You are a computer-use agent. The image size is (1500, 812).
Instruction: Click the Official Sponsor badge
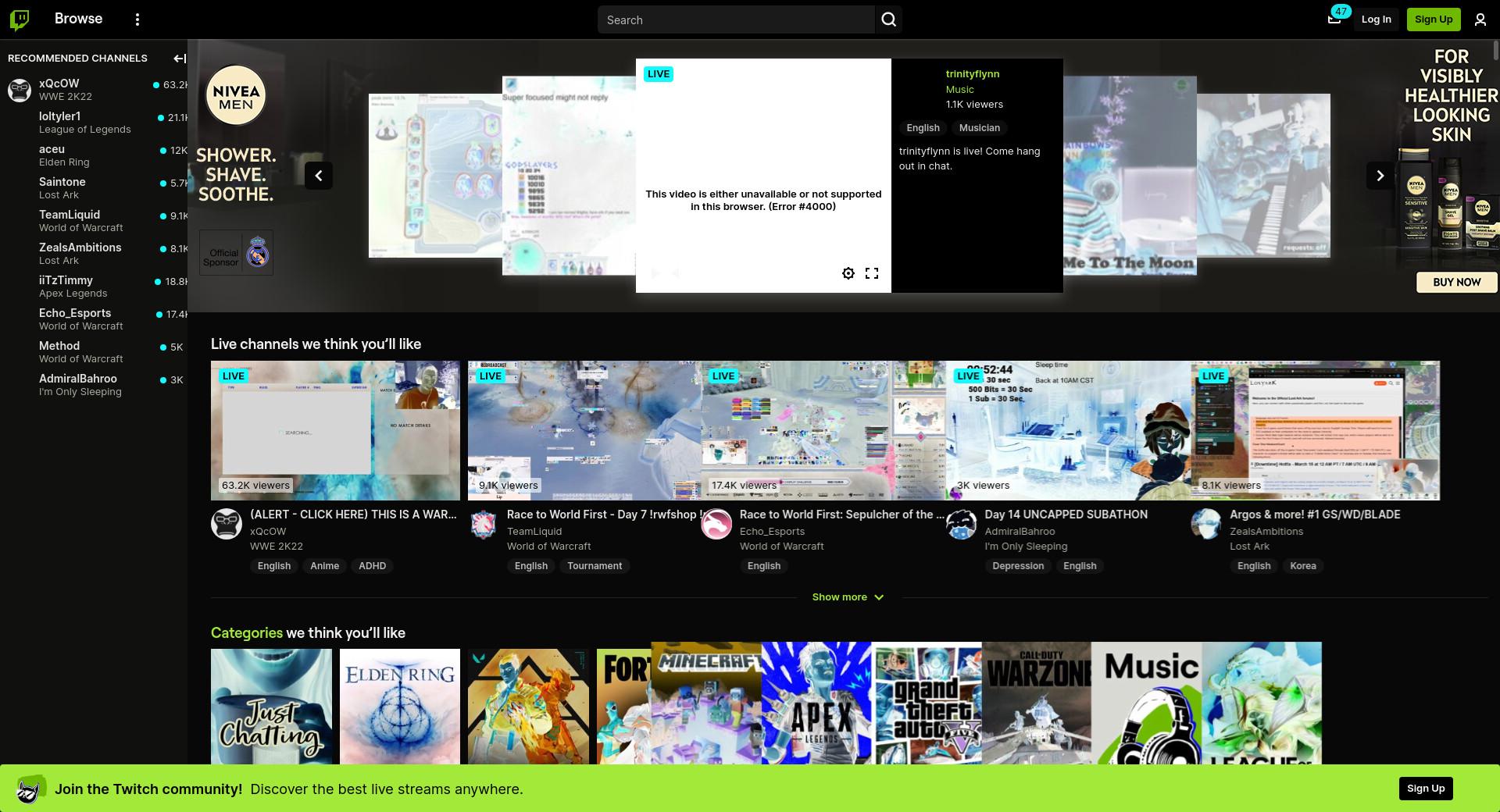coord(236,252)
